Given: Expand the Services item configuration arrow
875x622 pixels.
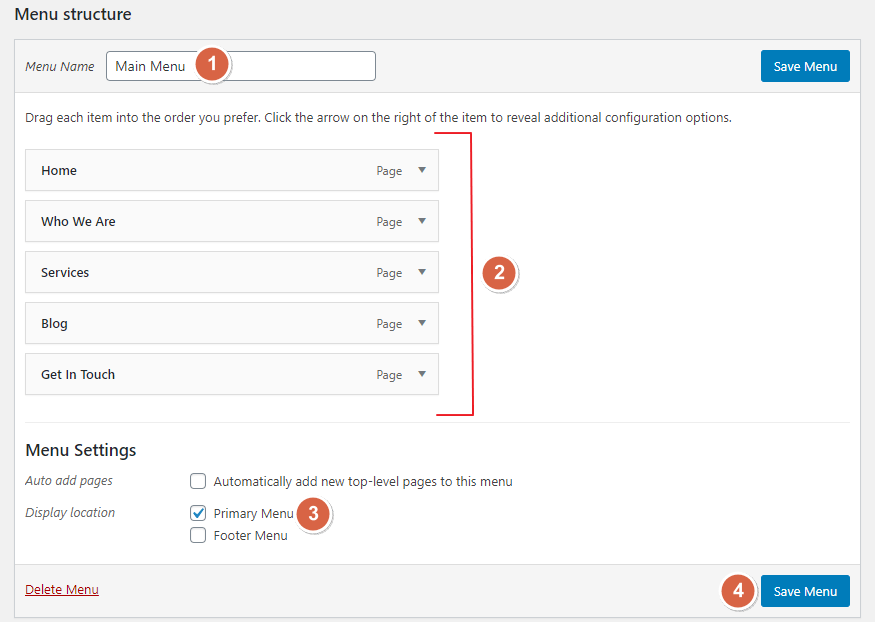Looking at the screenshot, I should [x=422, y=272].
